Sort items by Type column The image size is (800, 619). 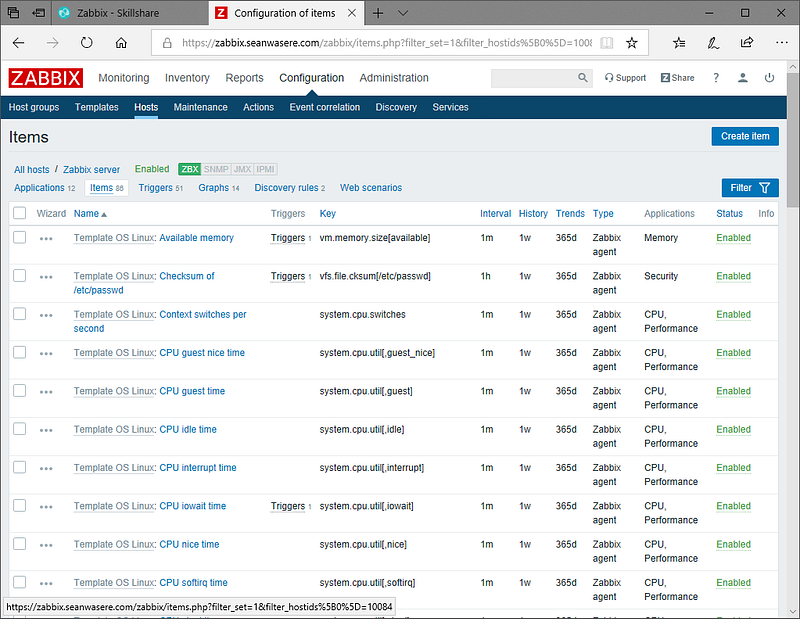[x=603, y=214]
